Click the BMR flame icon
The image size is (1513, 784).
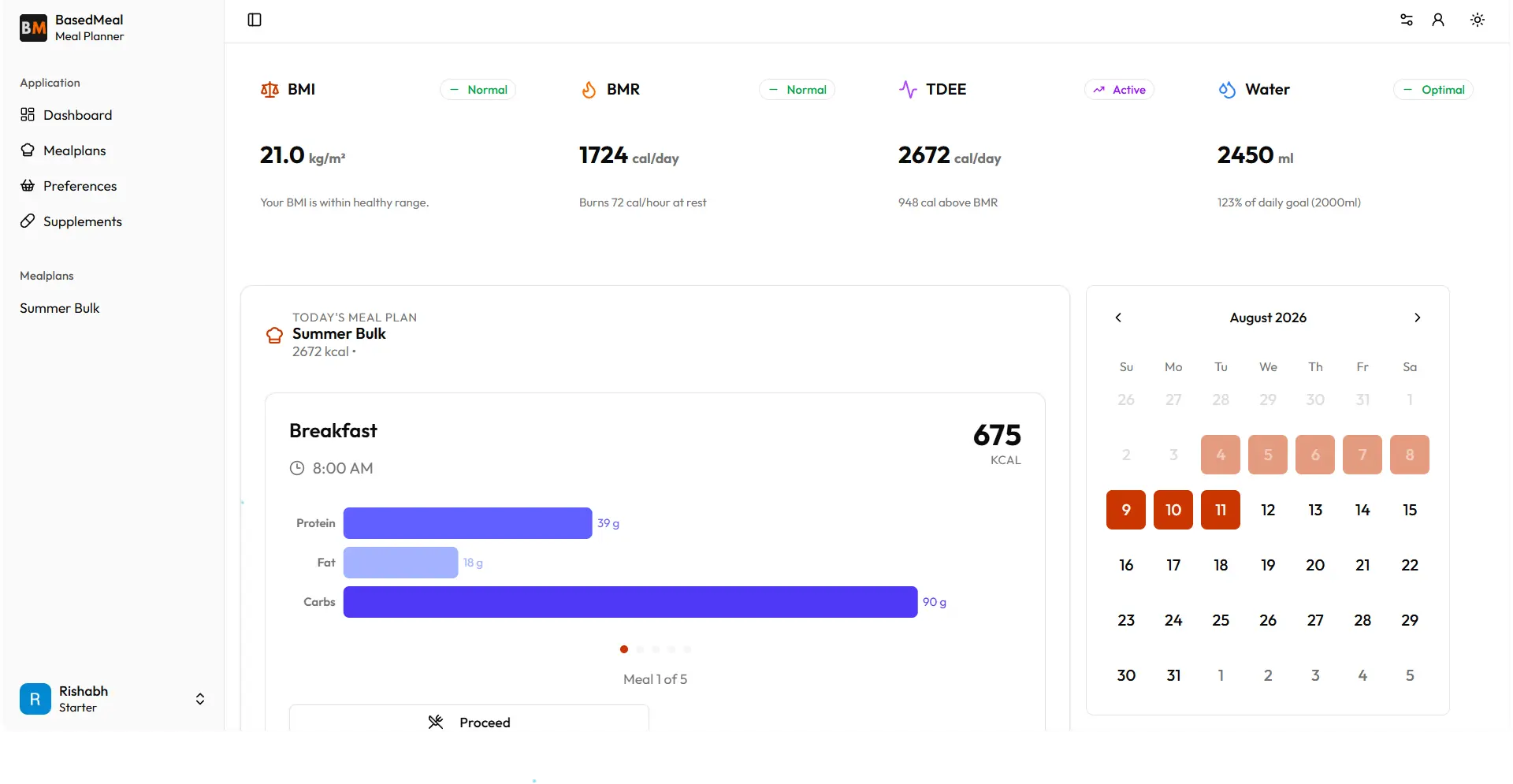click(x=589, y=90)
